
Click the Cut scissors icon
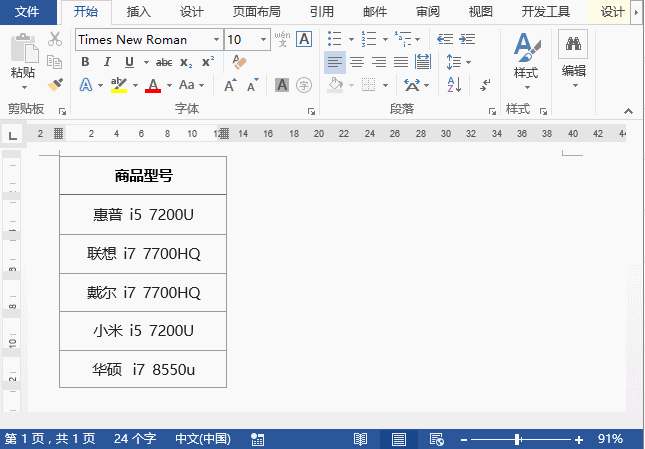56,40
